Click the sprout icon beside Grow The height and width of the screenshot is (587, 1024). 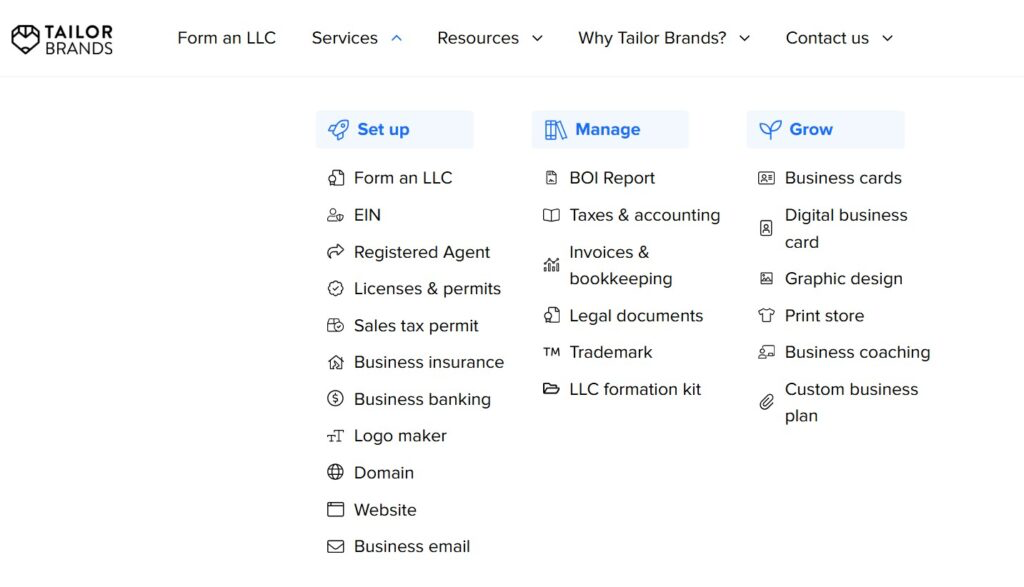click(x=769, y=128)
